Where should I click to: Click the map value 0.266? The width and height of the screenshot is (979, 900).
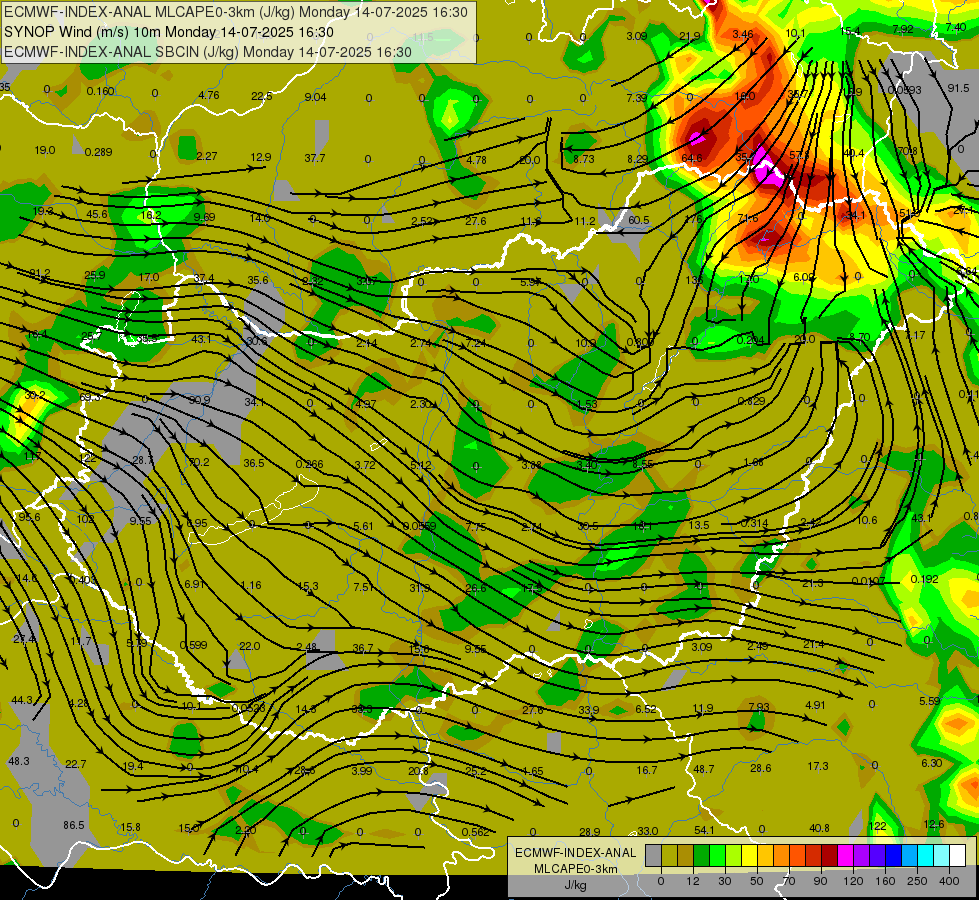(x=310, y=464)
